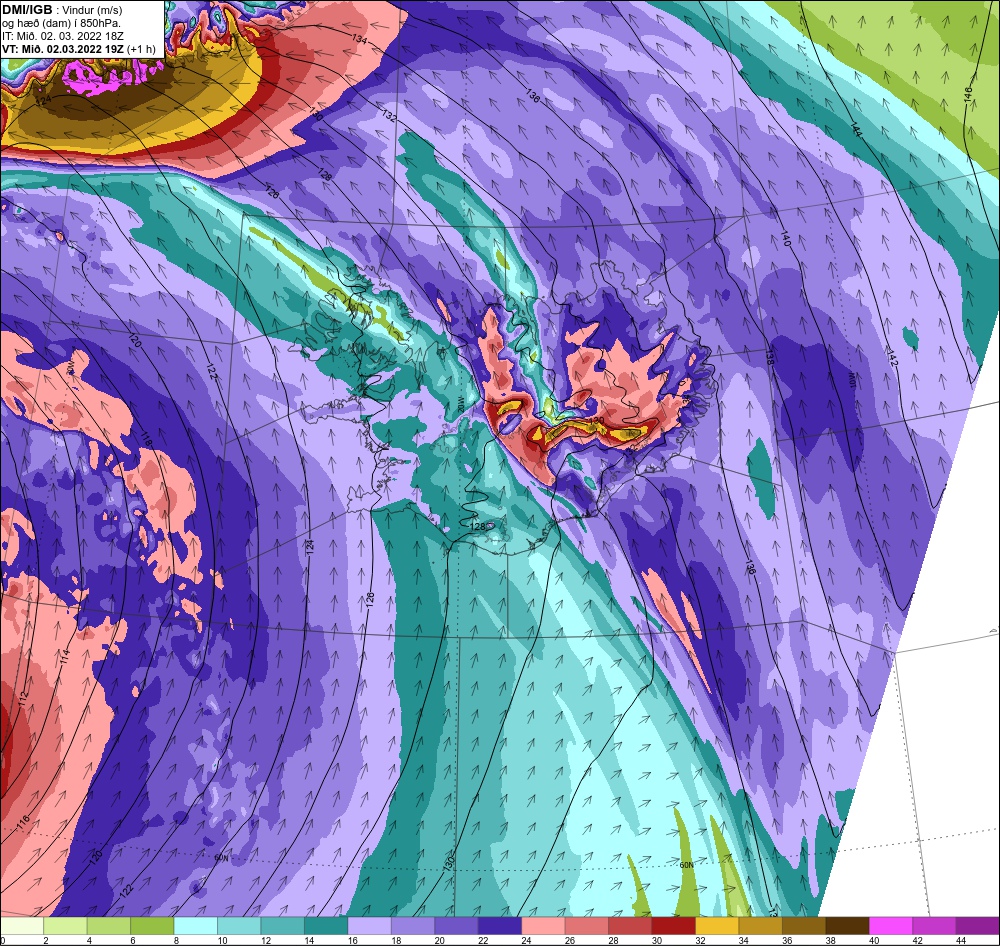
Task: Select the light lavender 16–18 m/s legend swatch
Action: click(369, 925)
